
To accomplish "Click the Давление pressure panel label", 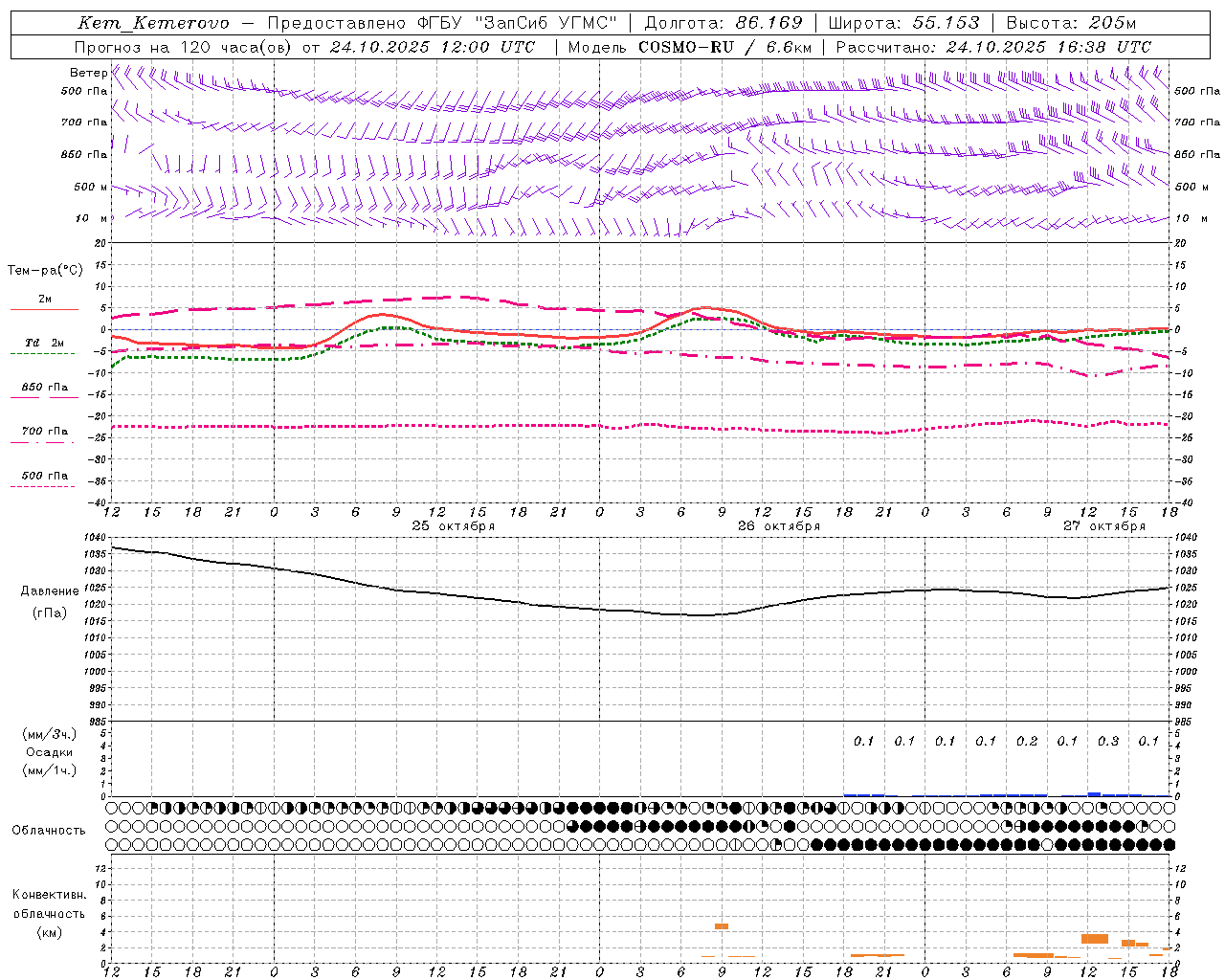I will 50,591.
